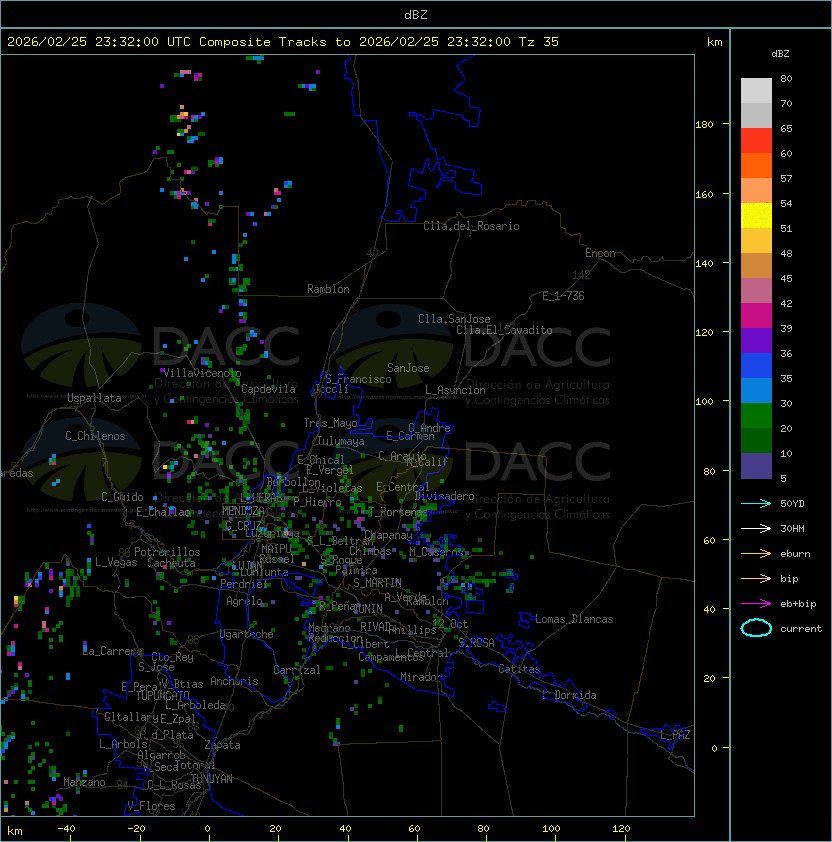Choose the gold swatch between 51 and 48

756,241
